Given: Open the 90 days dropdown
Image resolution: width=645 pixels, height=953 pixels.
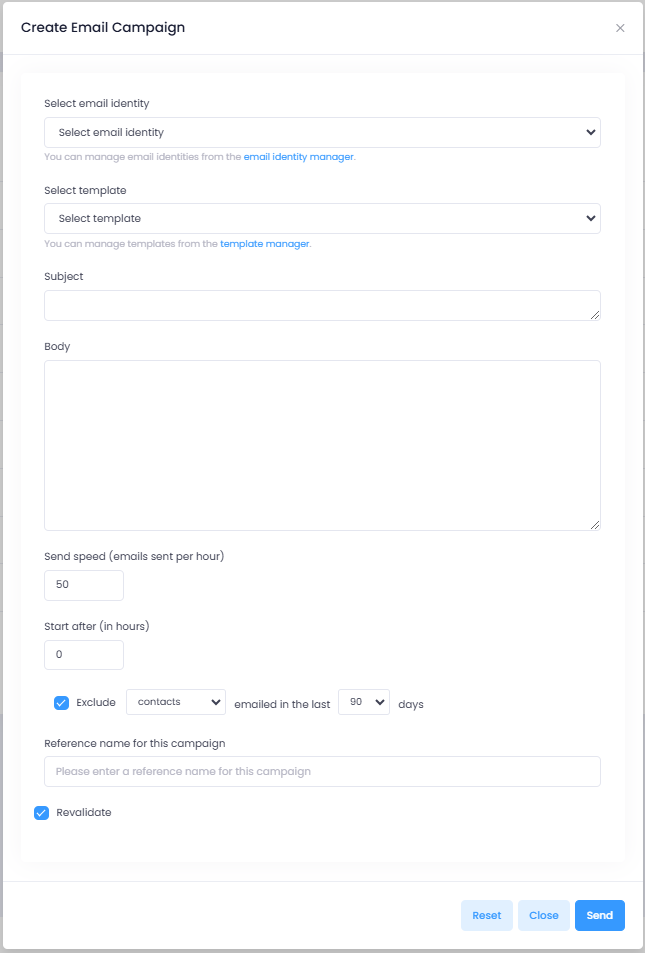Looking at the screenshot, I should click(364, 702).
